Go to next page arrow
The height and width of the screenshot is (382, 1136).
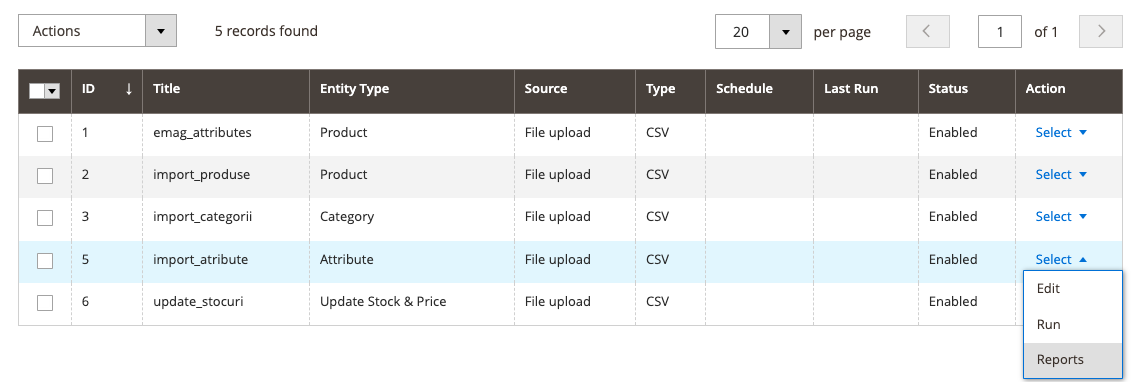coord(1100,32)
